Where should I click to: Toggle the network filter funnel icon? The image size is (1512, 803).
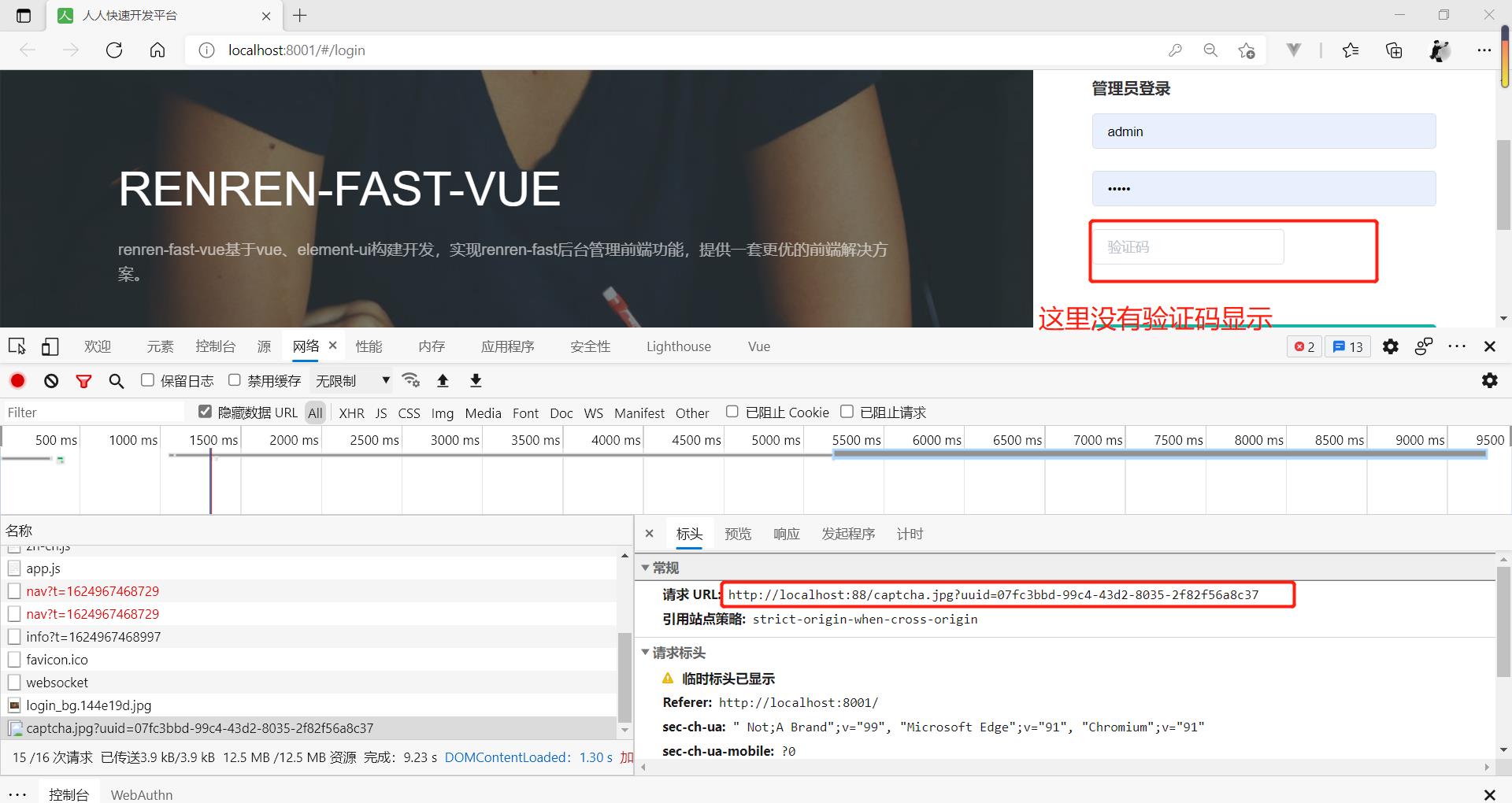click(83, 381)
